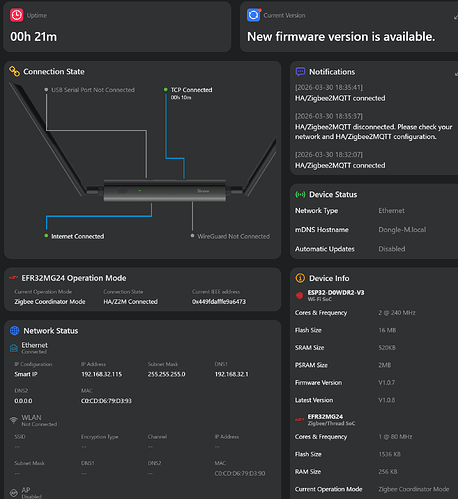The height and width of the screenshot is (499, 458).
Task: Expand the Current Version card
Action: pos(456,17)
